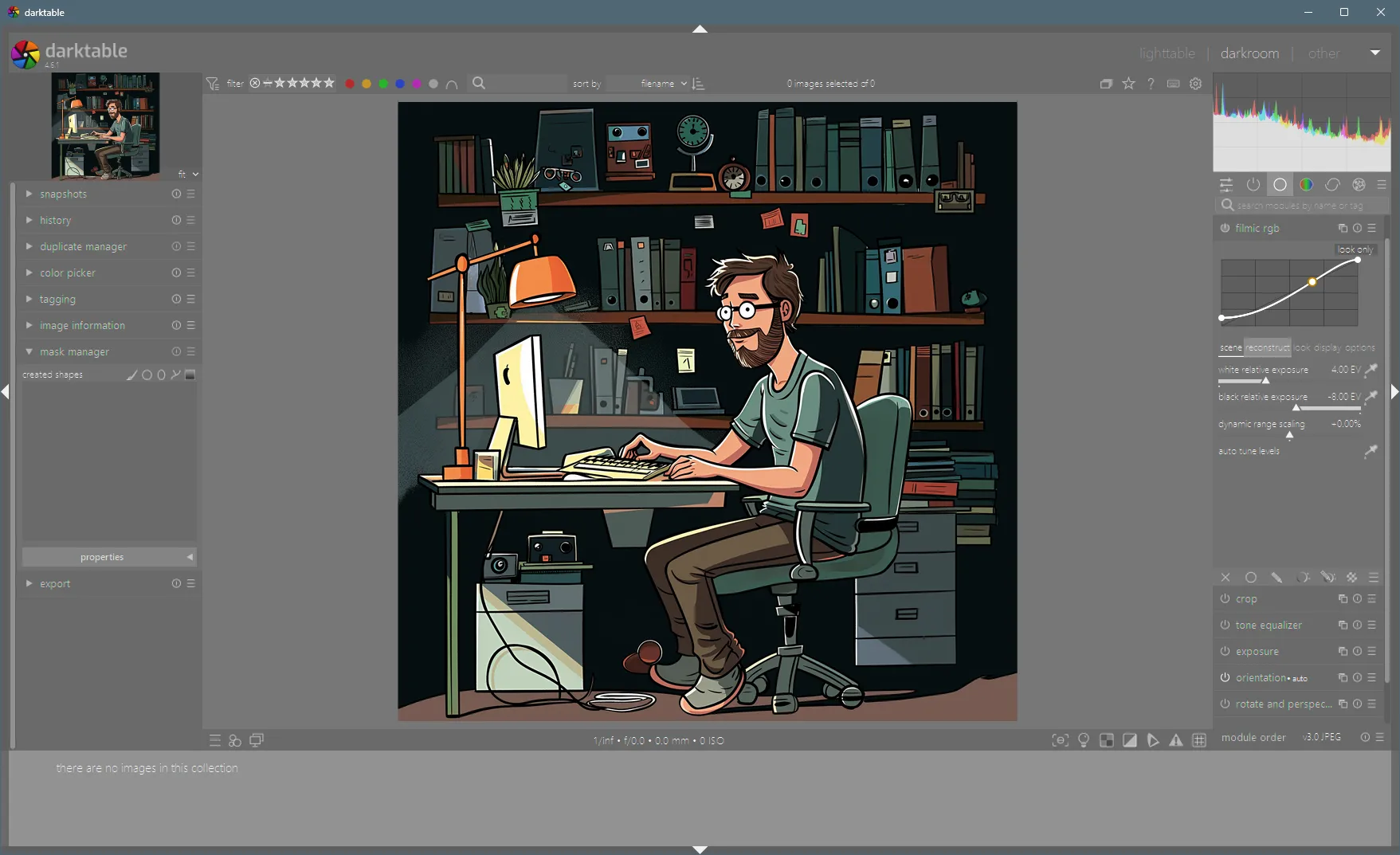Expand the tagging panel
Viewport: 1400px width, 855px height.
click(29, 300)
